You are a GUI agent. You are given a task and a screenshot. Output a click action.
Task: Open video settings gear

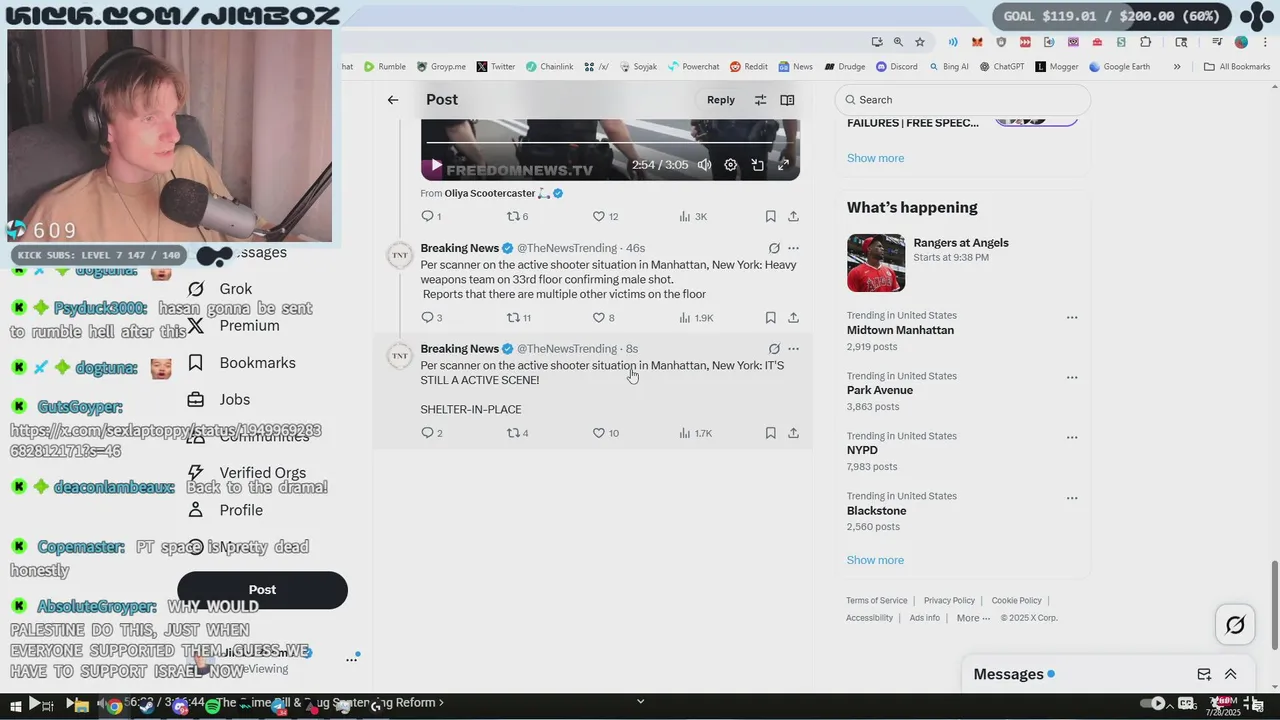[731, 165]
